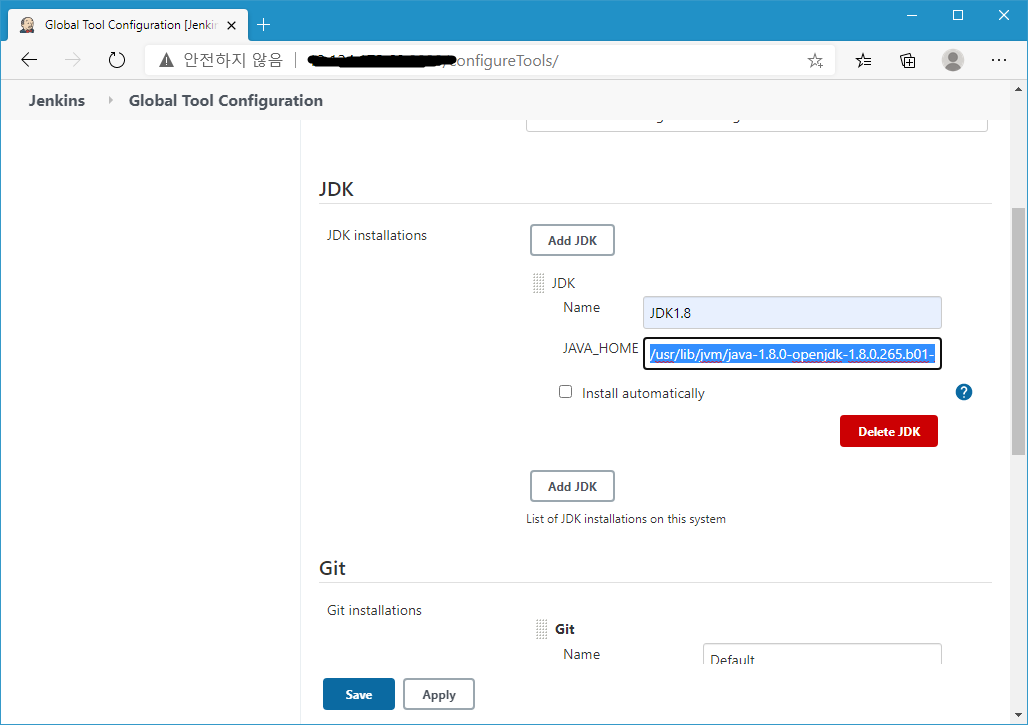The image size is (1028, 725).
Task: Close the Global Tool Configuration tab
Action: (231, 26)
